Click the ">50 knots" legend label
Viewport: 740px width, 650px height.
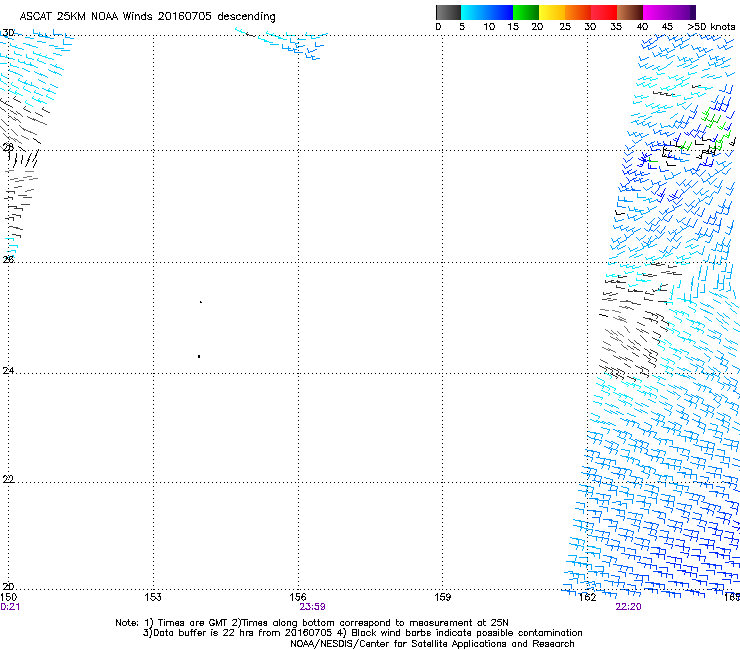coord(711,27)
